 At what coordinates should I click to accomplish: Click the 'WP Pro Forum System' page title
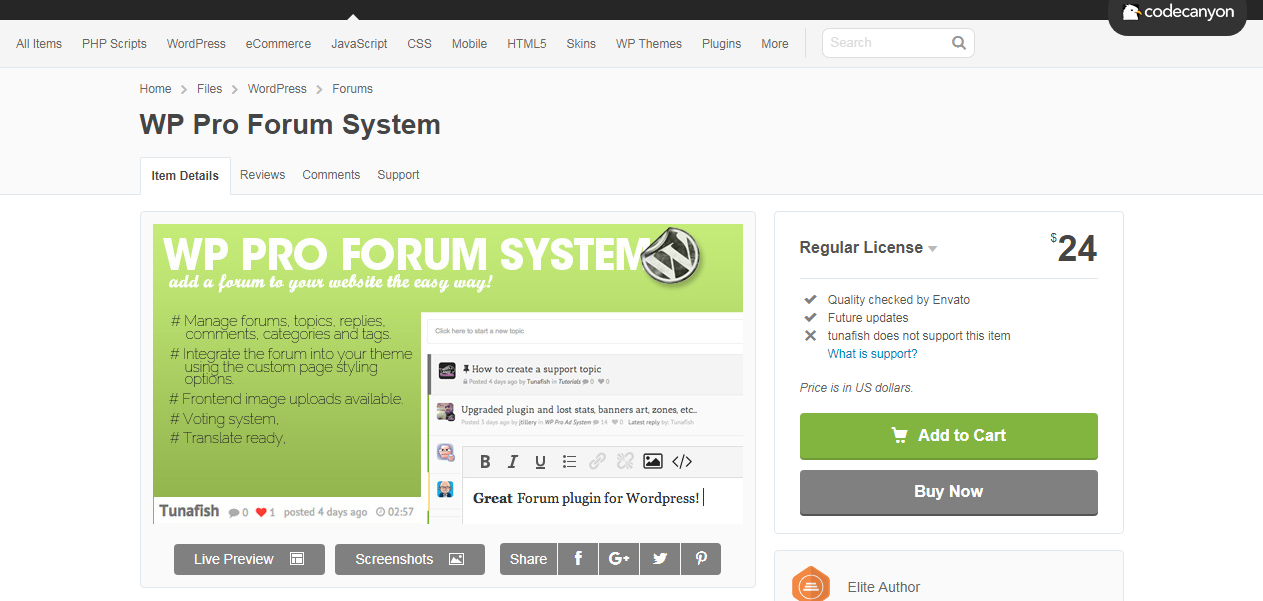point(290,125)
